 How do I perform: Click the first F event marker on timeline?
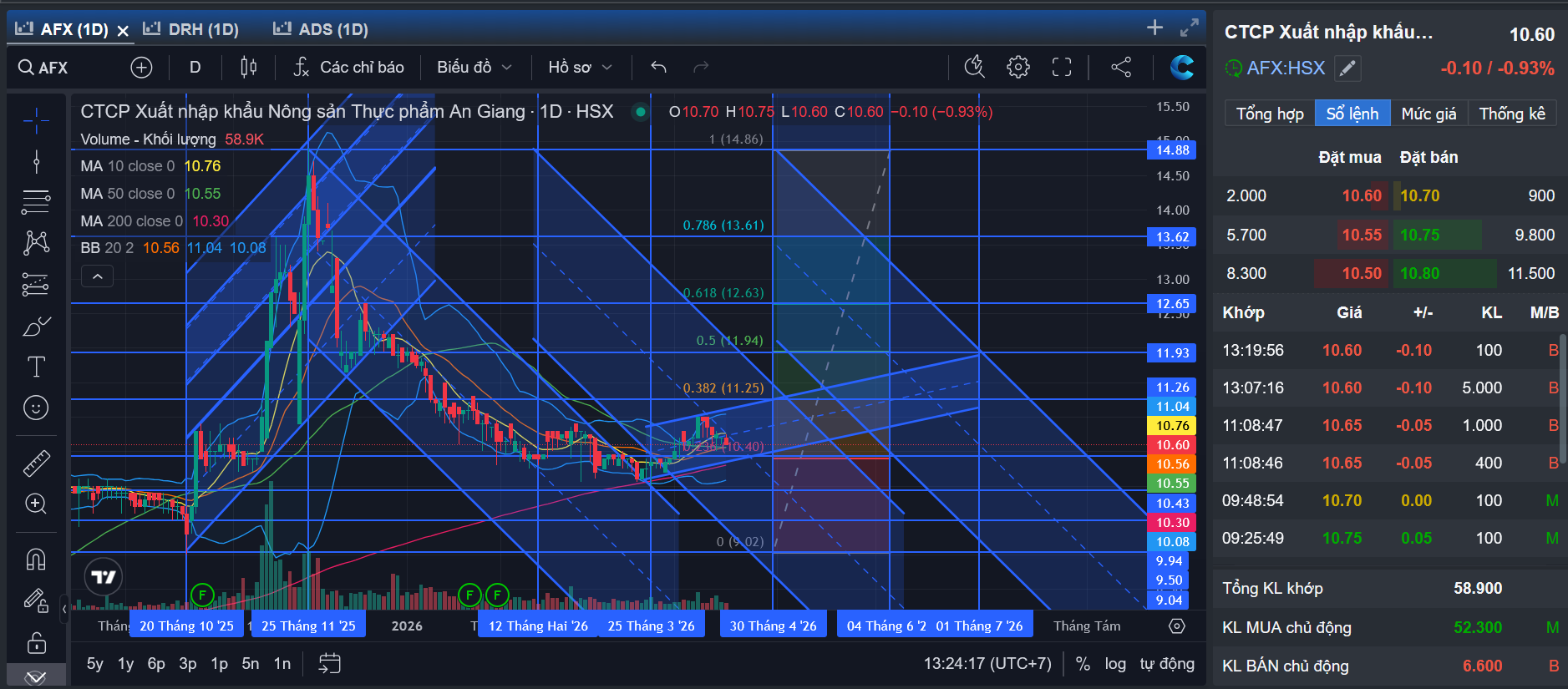coord(202,595)
